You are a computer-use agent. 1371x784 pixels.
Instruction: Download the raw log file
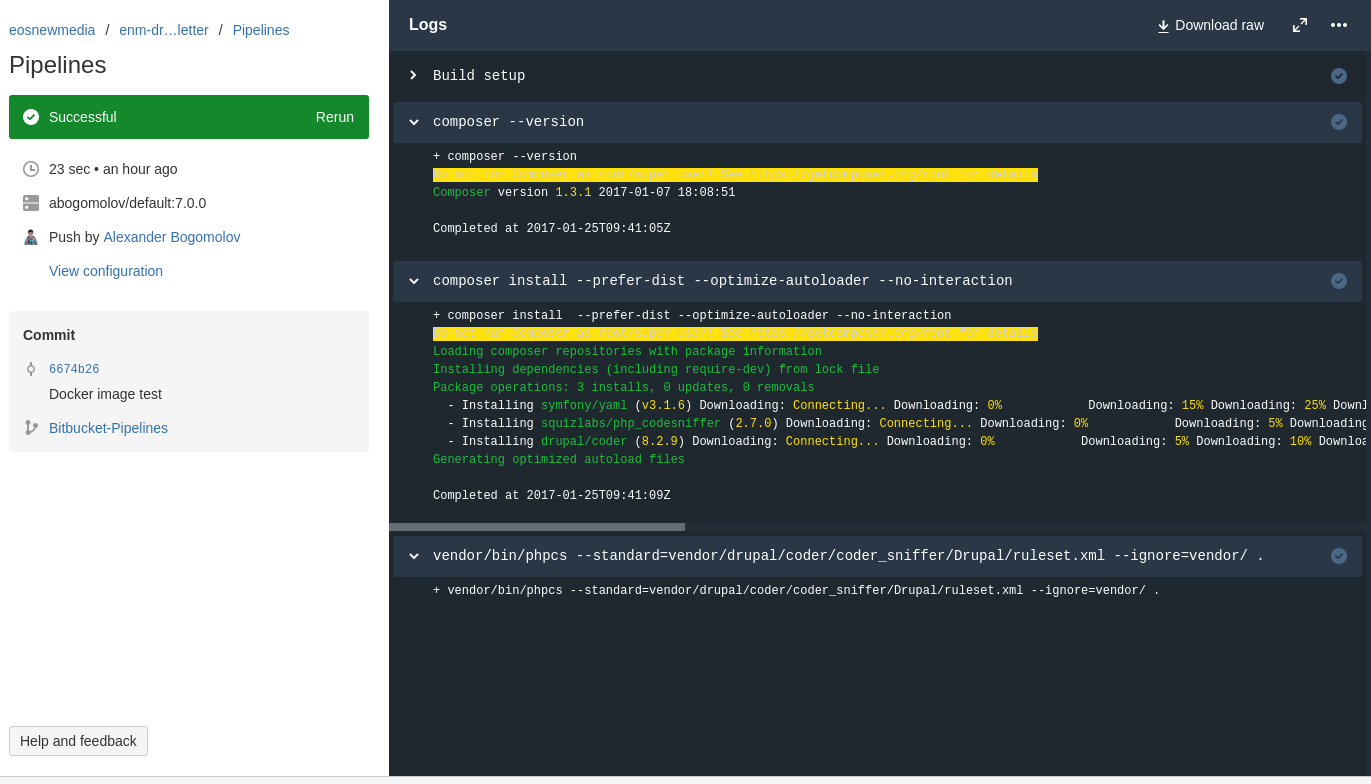[x=1210, y=25]
